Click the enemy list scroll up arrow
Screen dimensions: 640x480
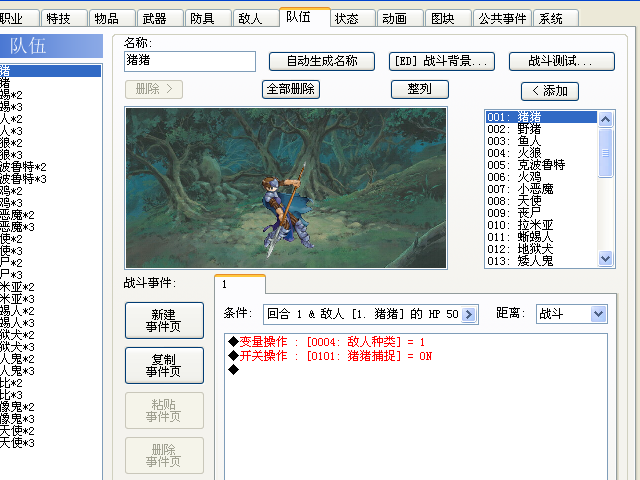[605, 119]
